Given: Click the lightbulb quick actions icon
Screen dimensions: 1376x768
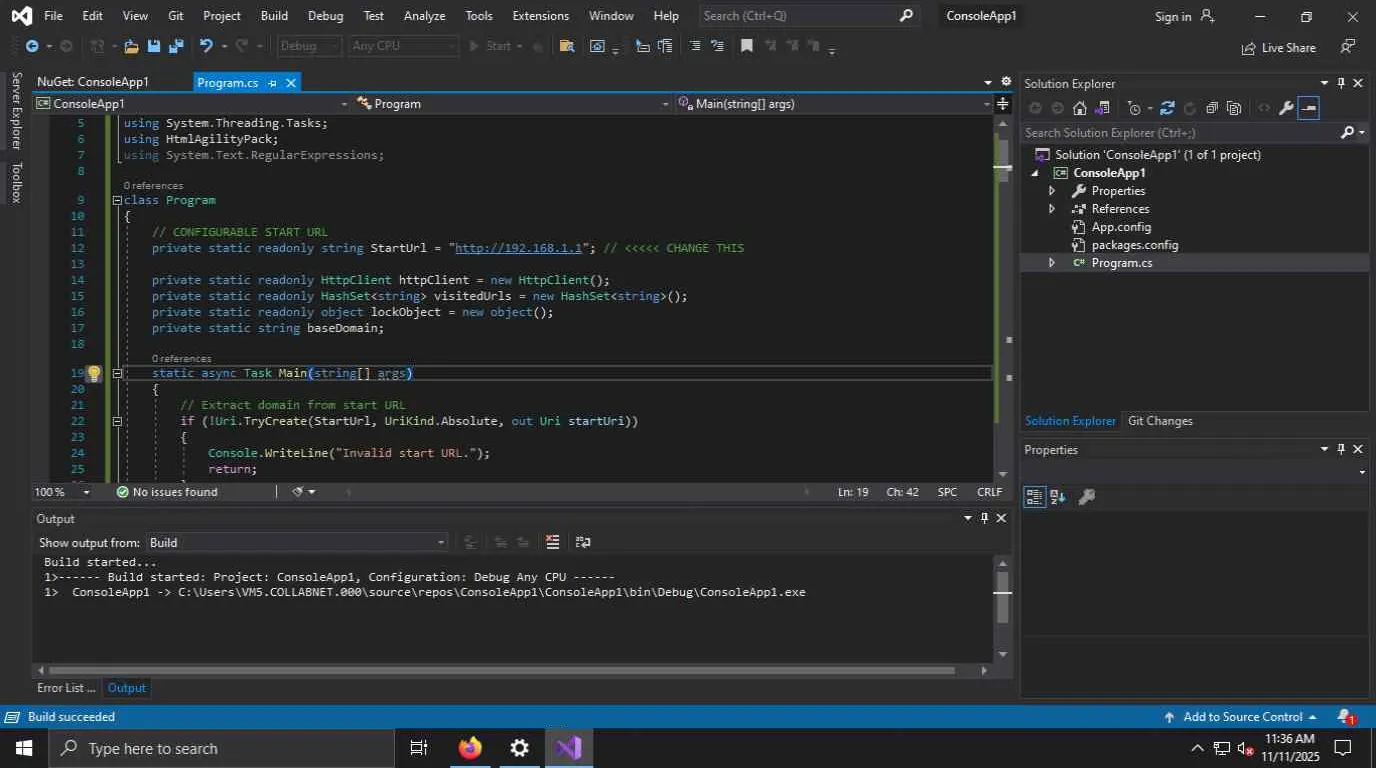Looking at the screenshot, I should click(x=93, y=373).
